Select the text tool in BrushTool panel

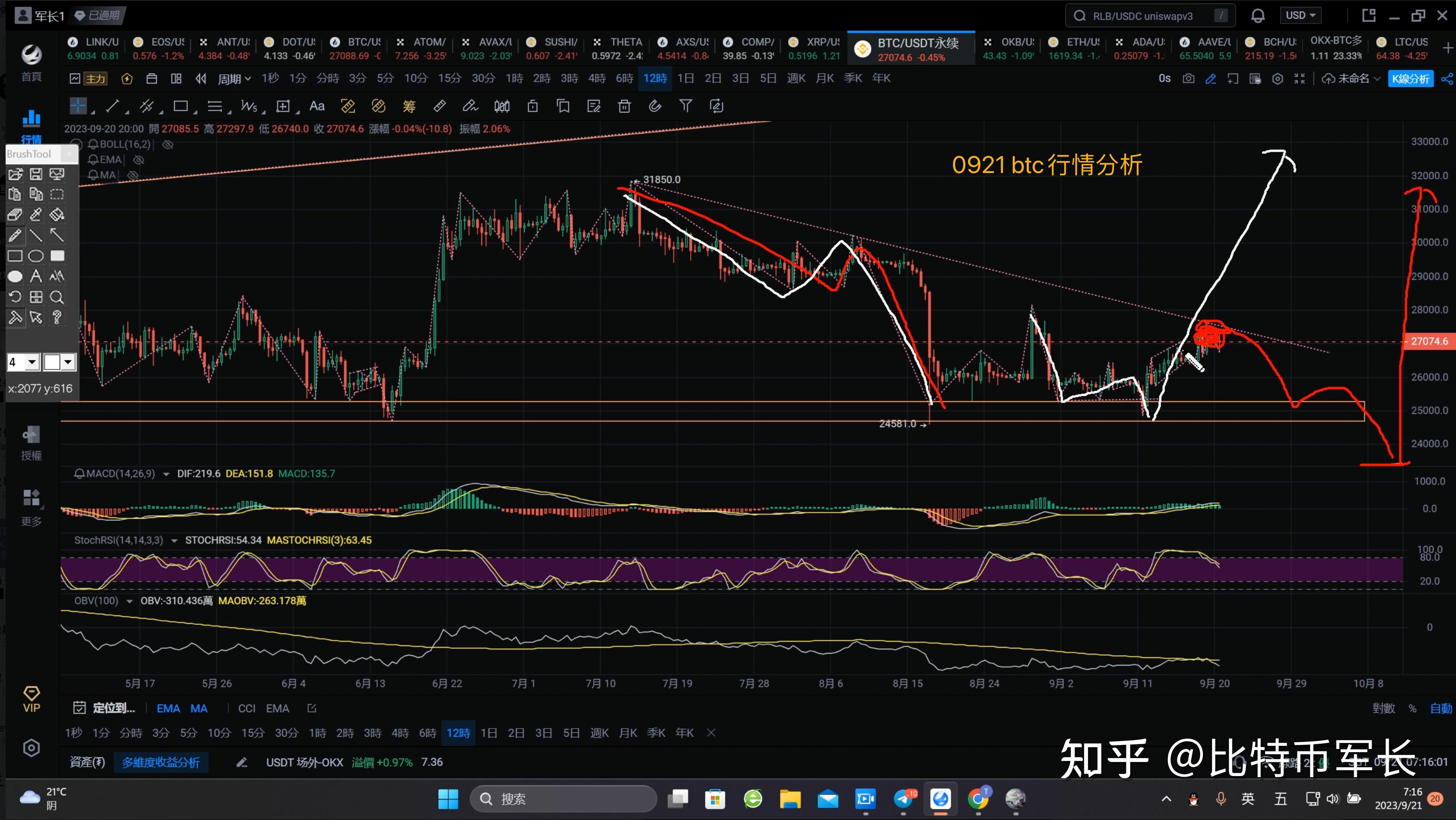(36, 276)
